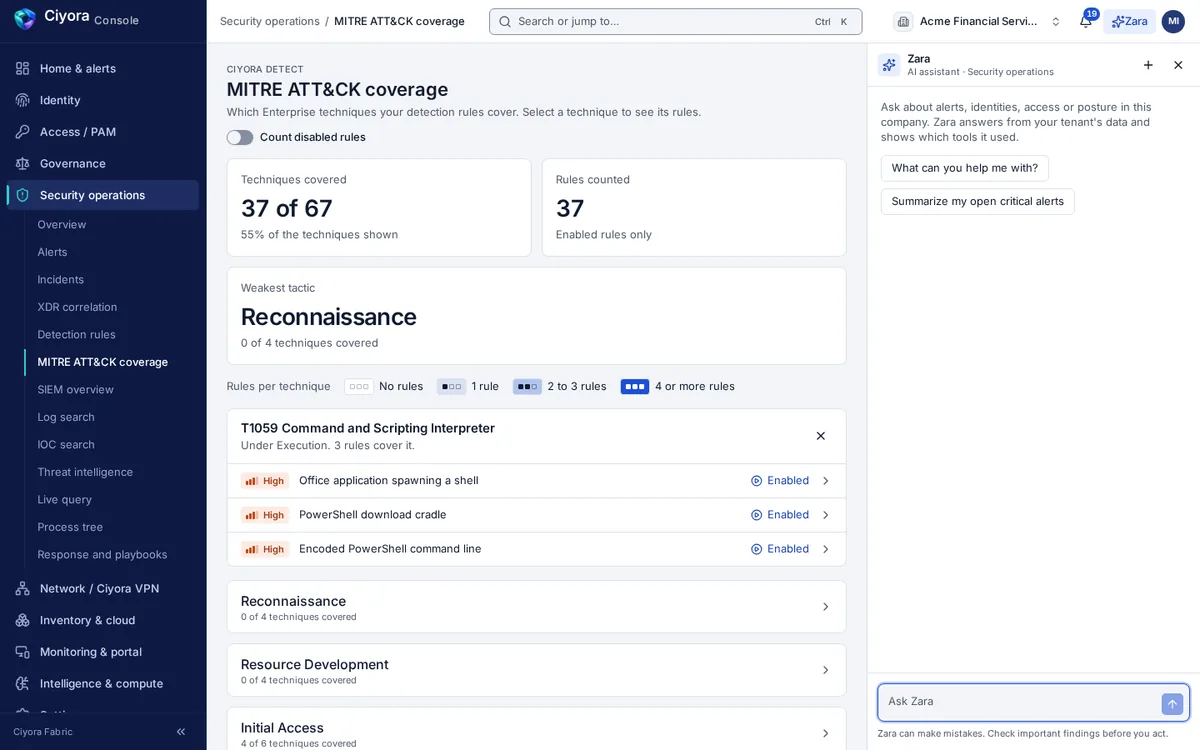Open PowerShell download cradle rule

click(x=536, y=515)
